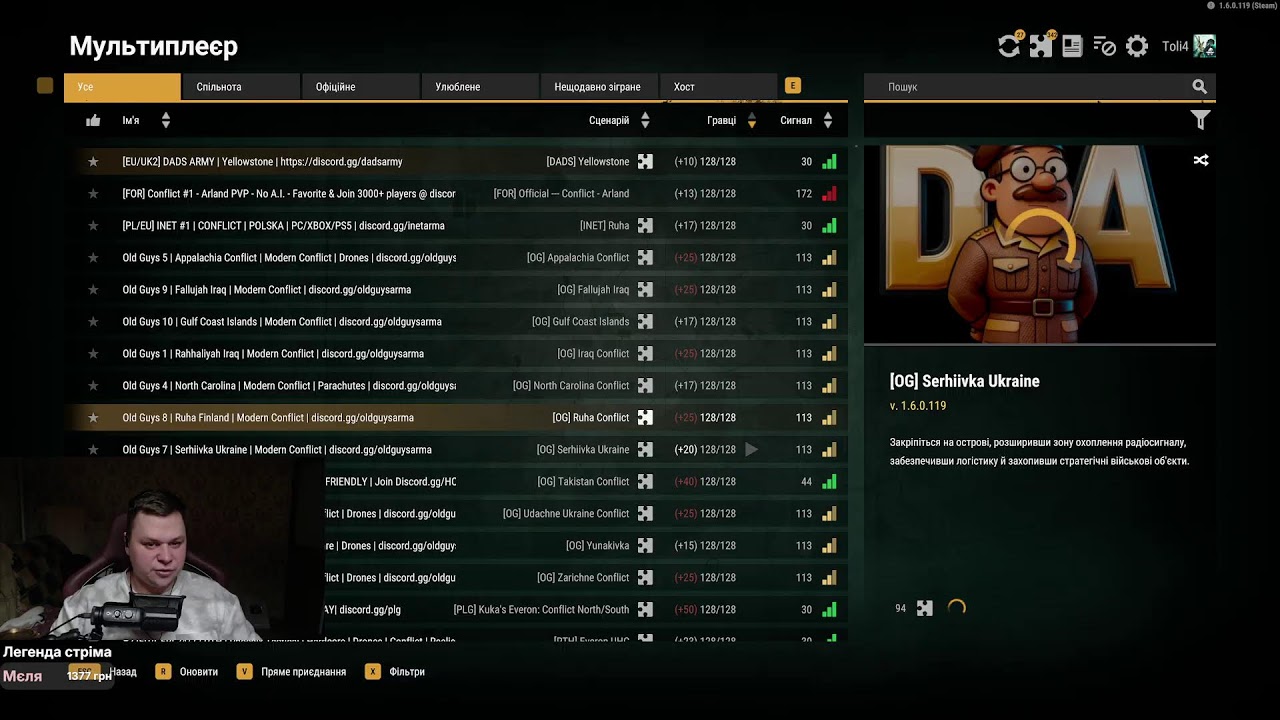Switch to the Улюблене tab
The image size is (1280, 720).
pyautogui.click(x=480, y=87)
